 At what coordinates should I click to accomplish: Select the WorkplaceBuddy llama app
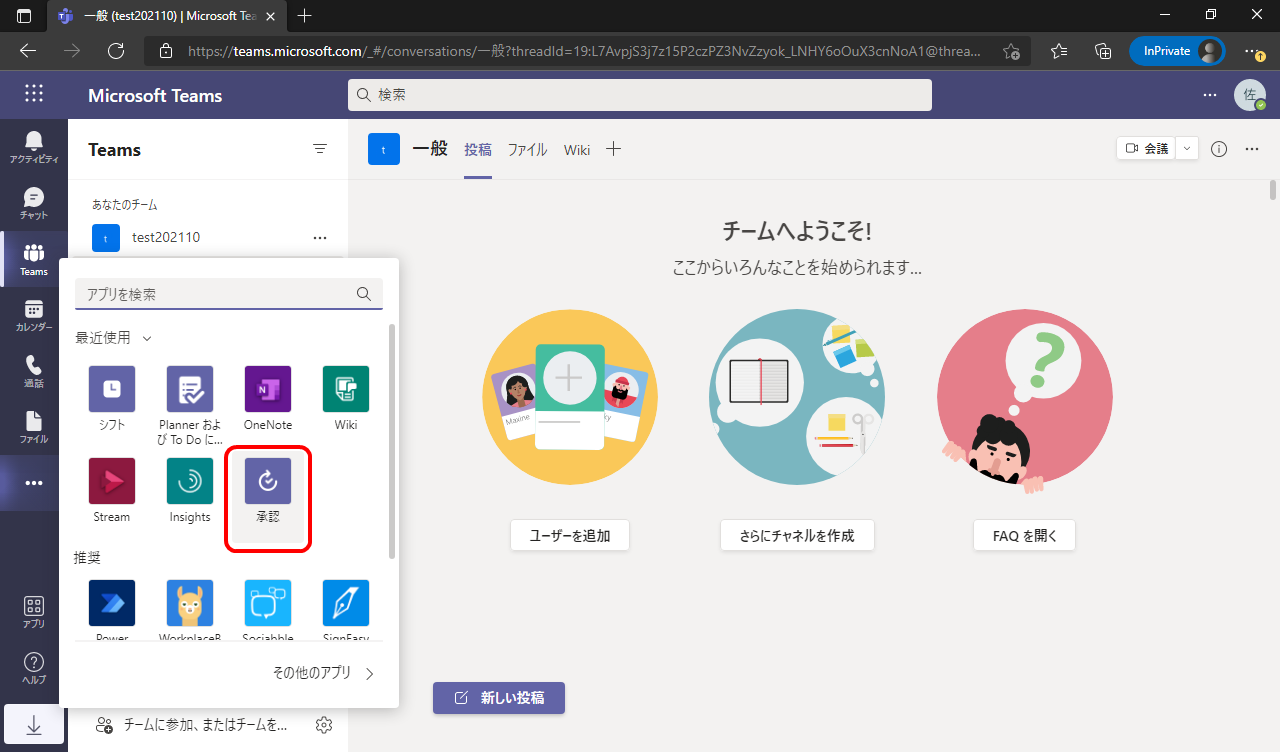pos(190,610)
